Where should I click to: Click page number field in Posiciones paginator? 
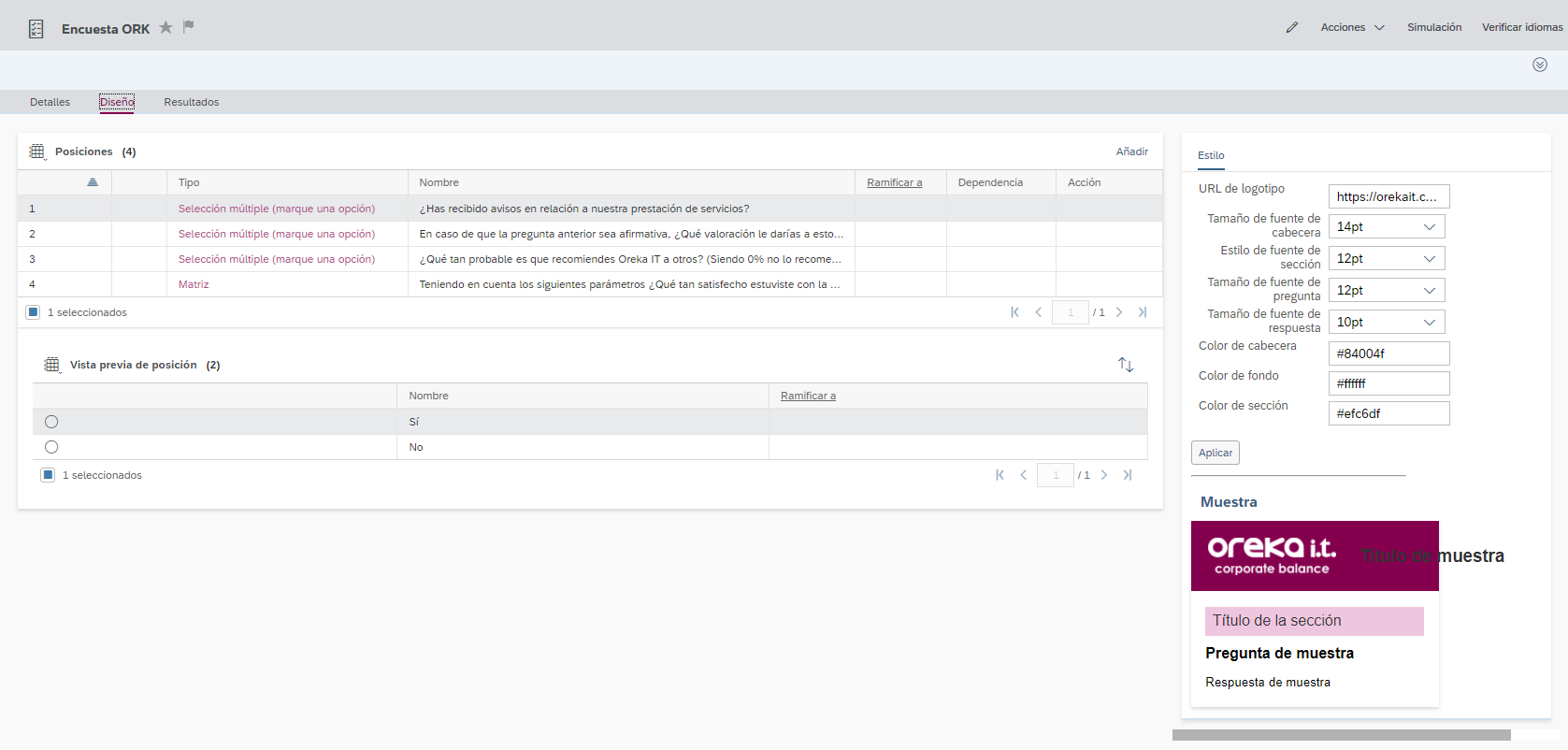click(x=1071, y=312)
